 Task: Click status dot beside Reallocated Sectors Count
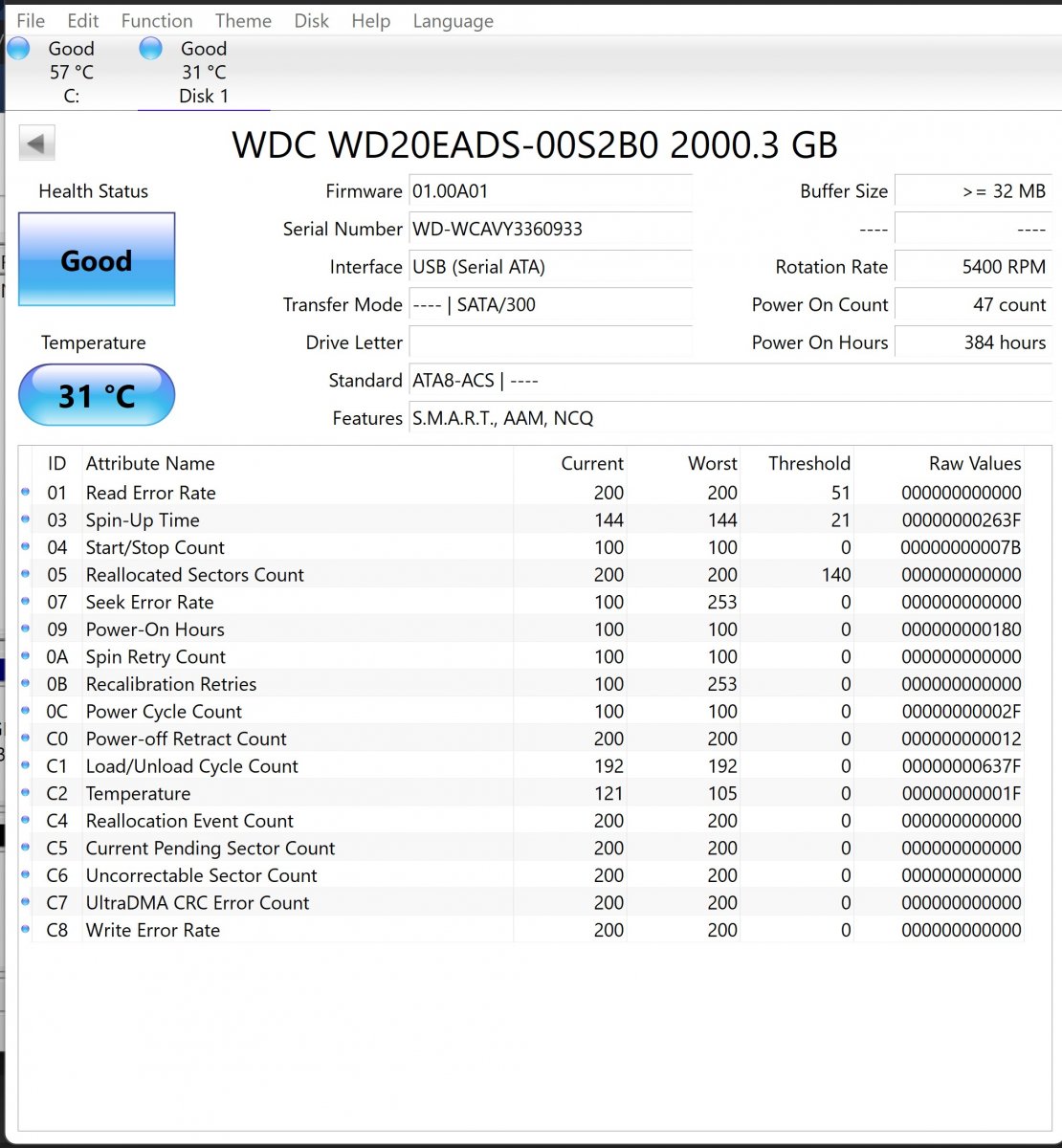click(x=26, y=574)
